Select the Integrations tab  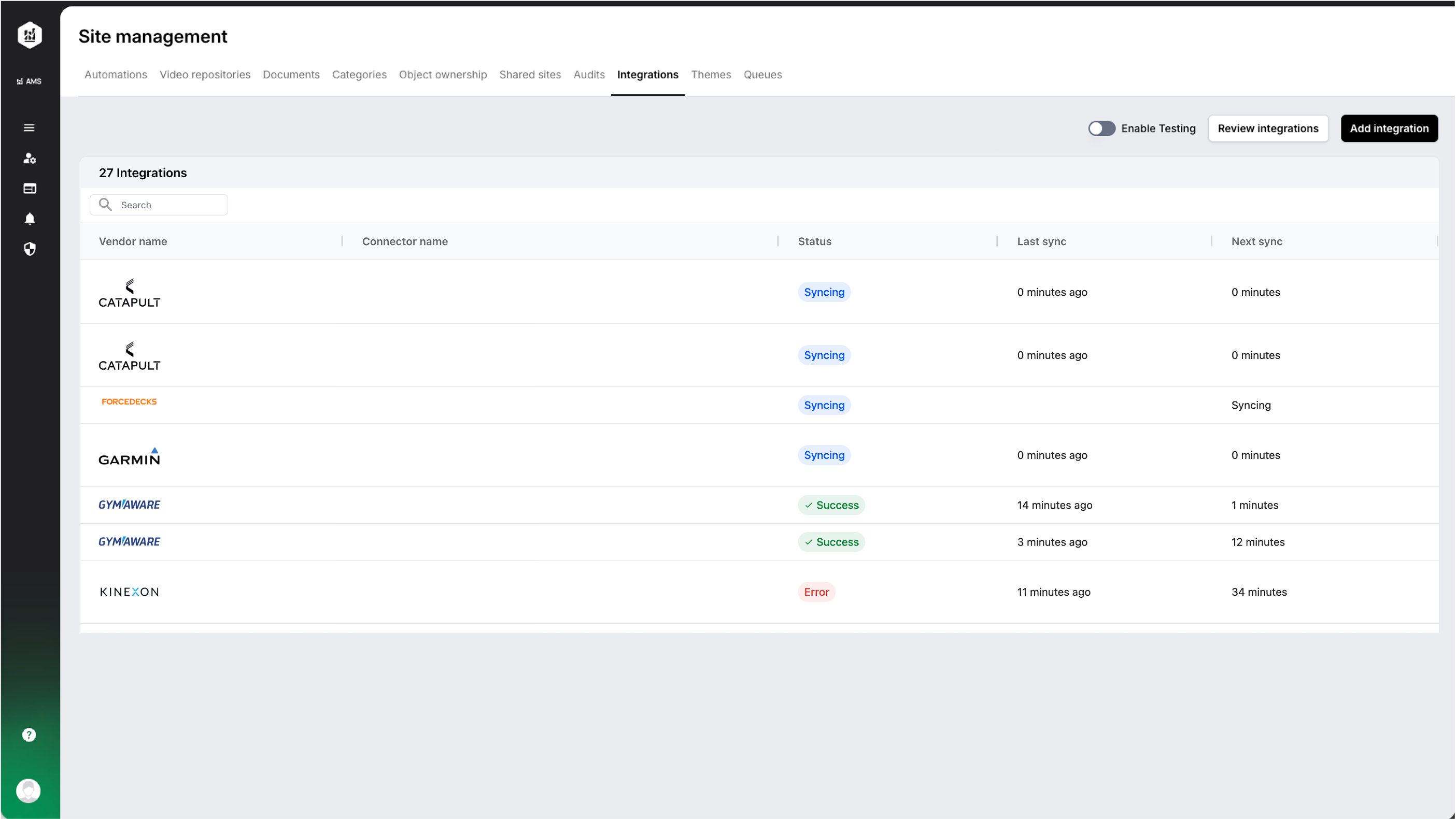pyautogui.click(x=648, y=75)
